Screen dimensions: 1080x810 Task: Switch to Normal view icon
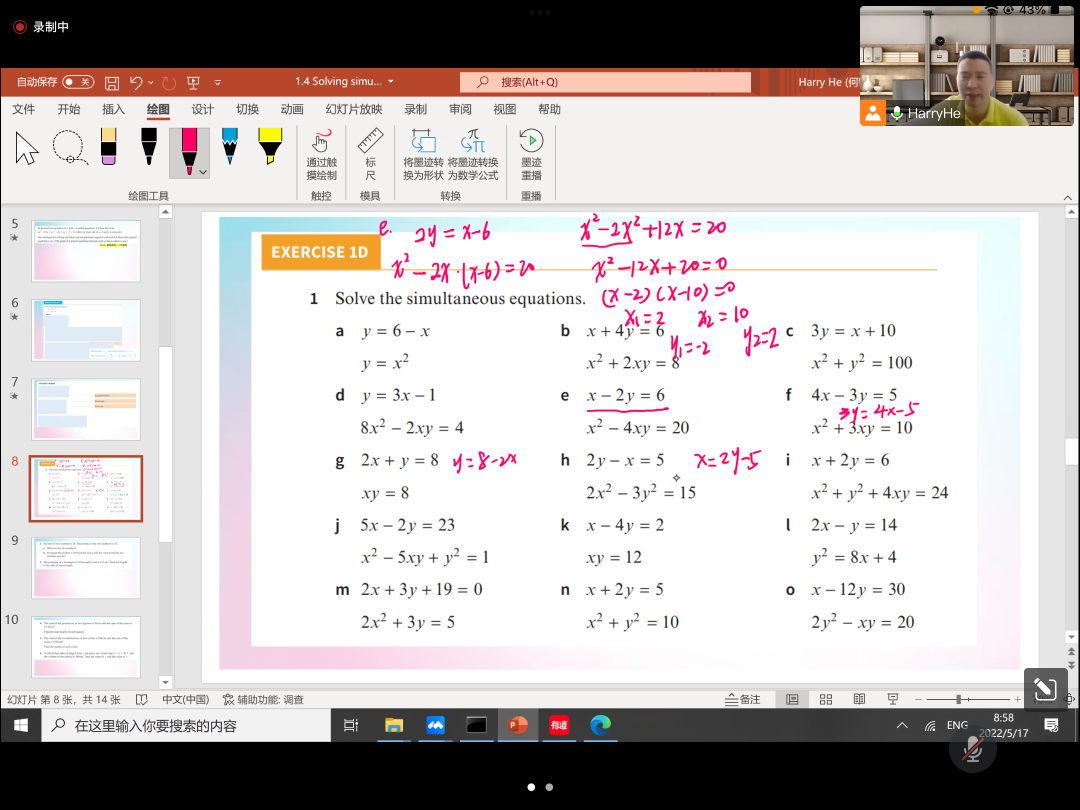(x=792, y=700)
